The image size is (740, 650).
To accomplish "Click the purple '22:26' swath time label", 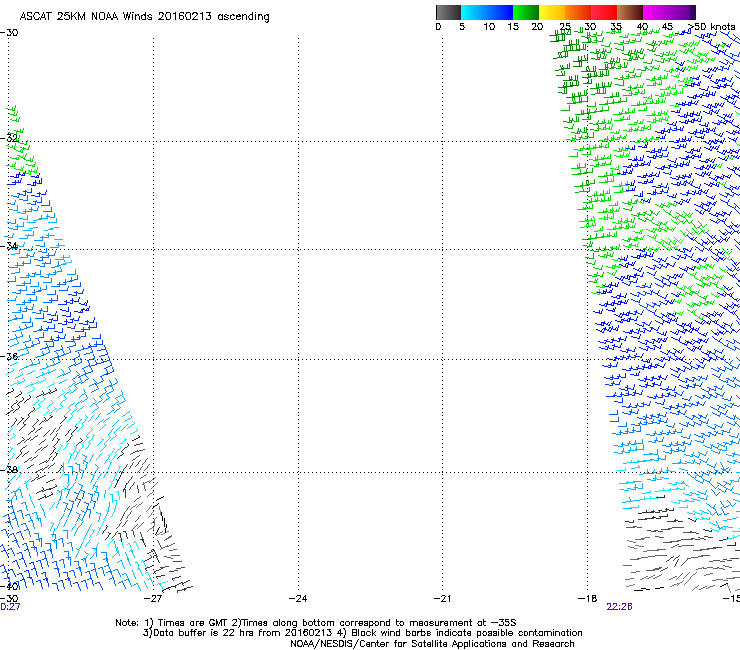I will pos(619,607).
